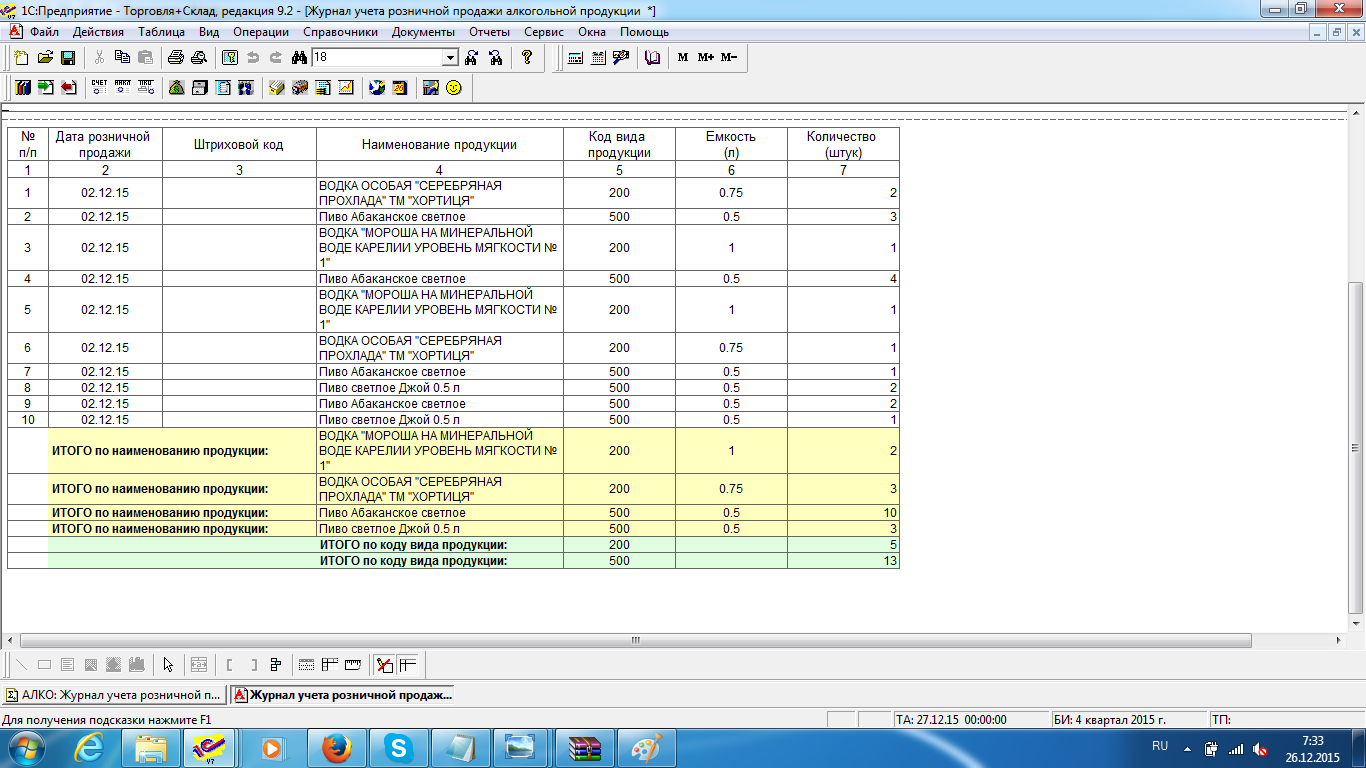Click the horizontal scrollbar thumb
The width and height of the screenshot is (1366, 768).
635,640
